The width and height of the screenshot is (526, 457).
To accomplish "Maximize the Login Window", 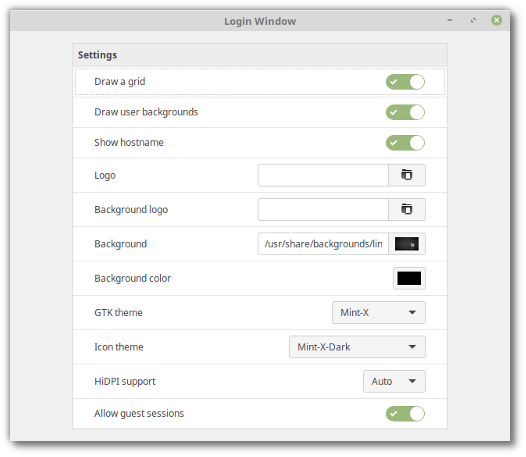I will coord(473,21).
